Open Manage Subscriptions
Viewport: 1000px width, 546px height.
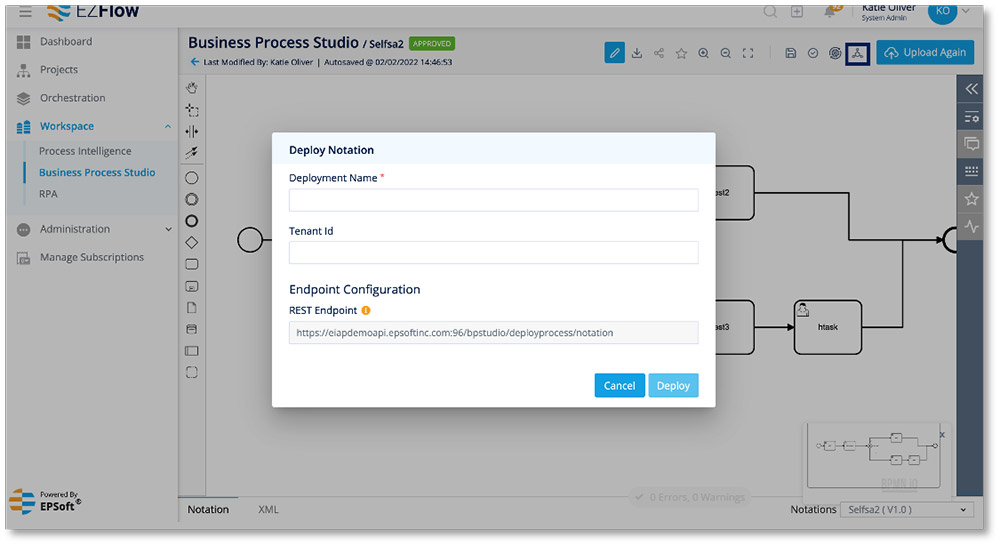(92, 257)
